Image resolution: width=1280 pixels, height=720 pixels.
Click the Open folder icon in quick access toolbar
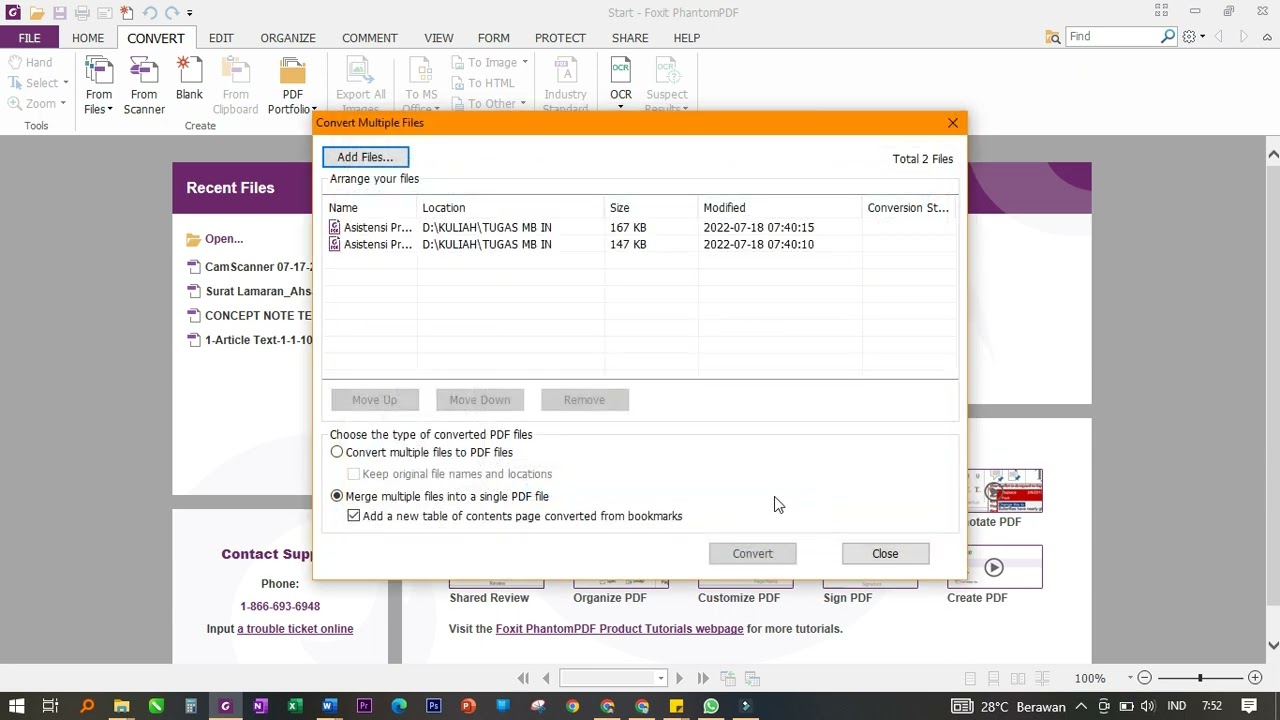pos(37,13)
